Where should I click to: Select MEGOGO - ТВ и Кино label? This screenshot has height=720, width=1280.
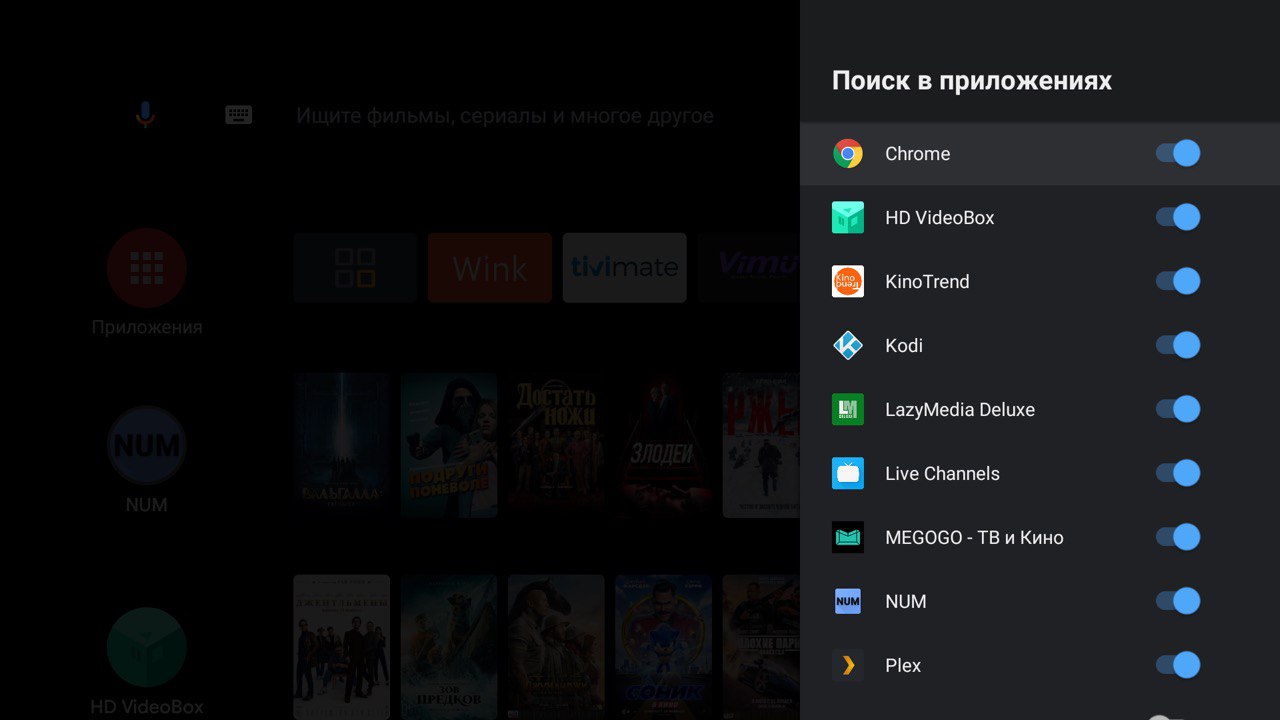point(974,538)
